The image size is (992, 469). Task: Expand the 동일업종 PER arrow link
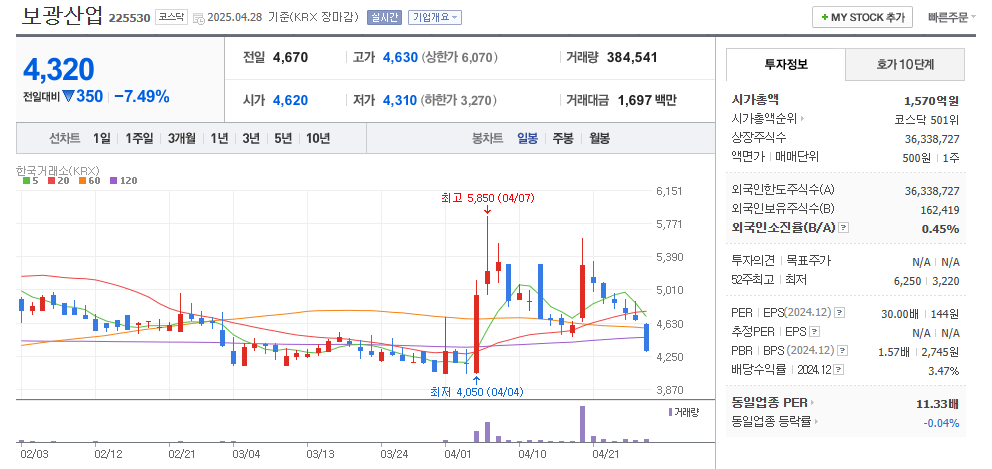[x=812, y=403]
